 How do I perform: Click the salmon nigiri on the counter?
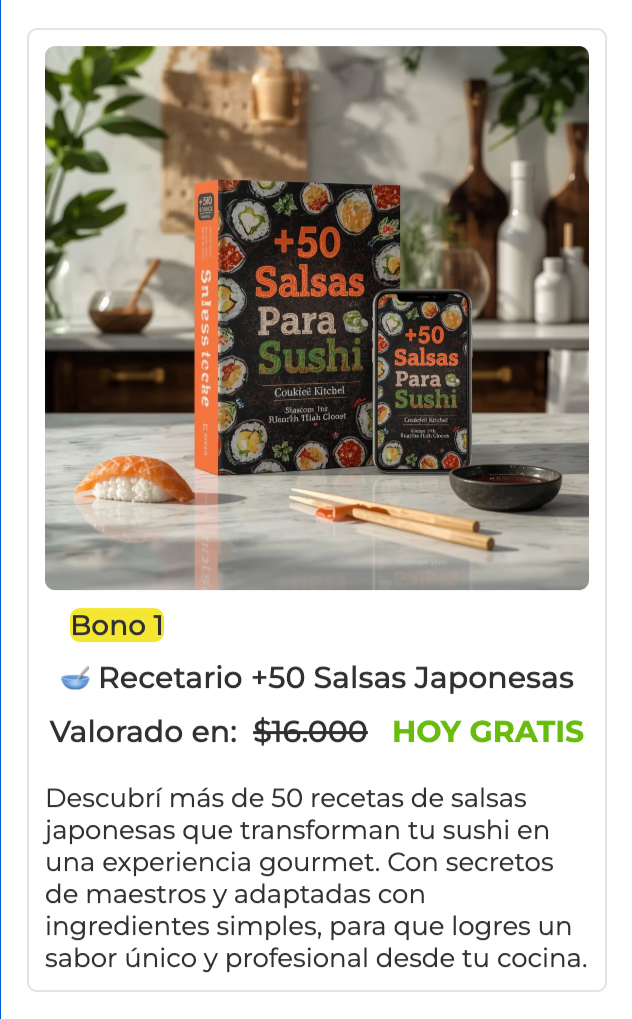pyautogui.click(x=135, y=480)
